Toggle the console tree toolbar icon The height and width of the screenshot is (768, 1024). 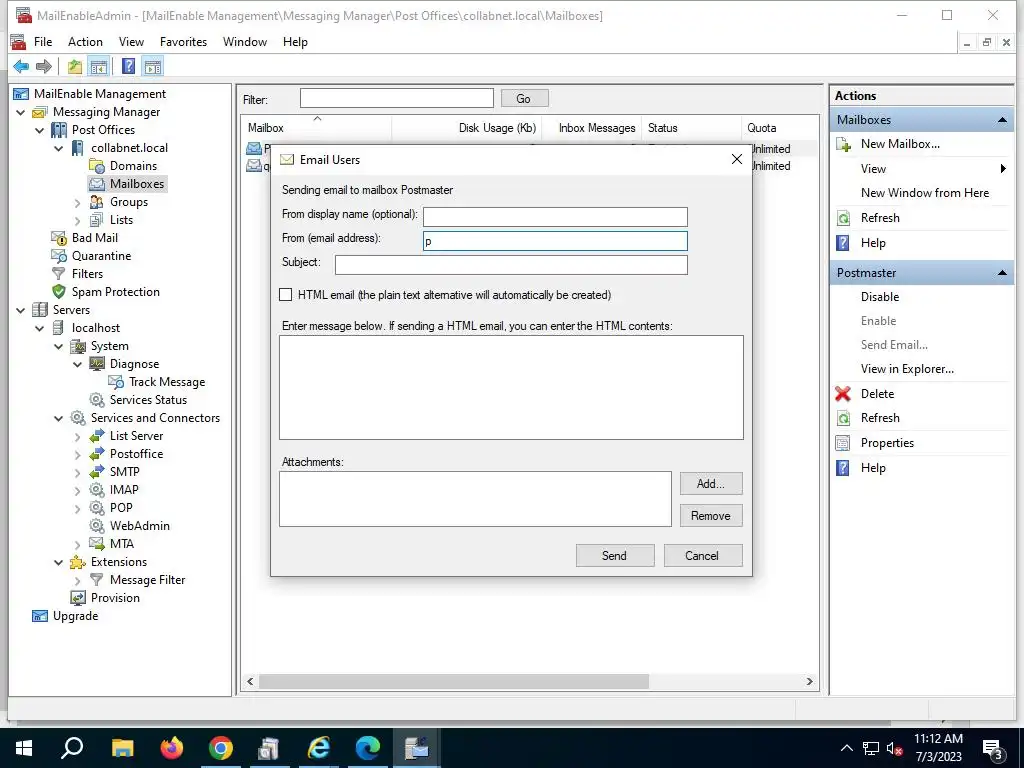pyautogui.click(x=99, y=66)
